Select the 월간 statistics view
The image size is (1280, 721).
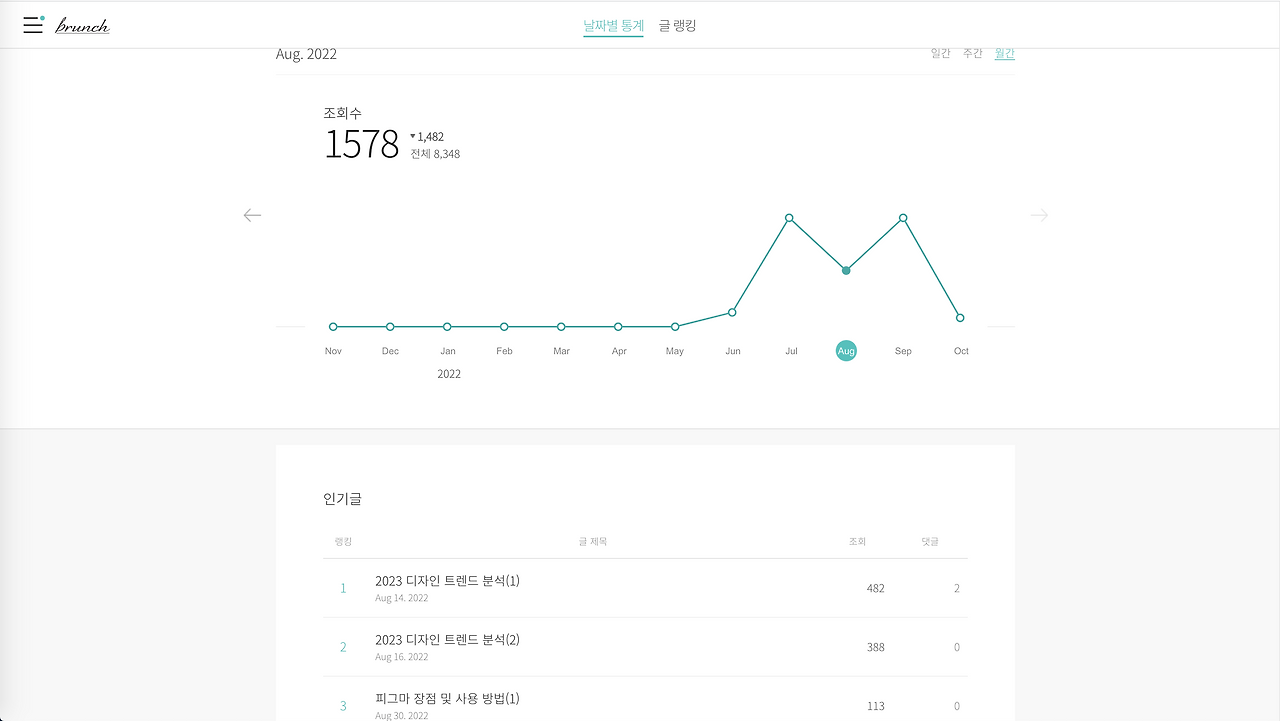coord(1004,53)
